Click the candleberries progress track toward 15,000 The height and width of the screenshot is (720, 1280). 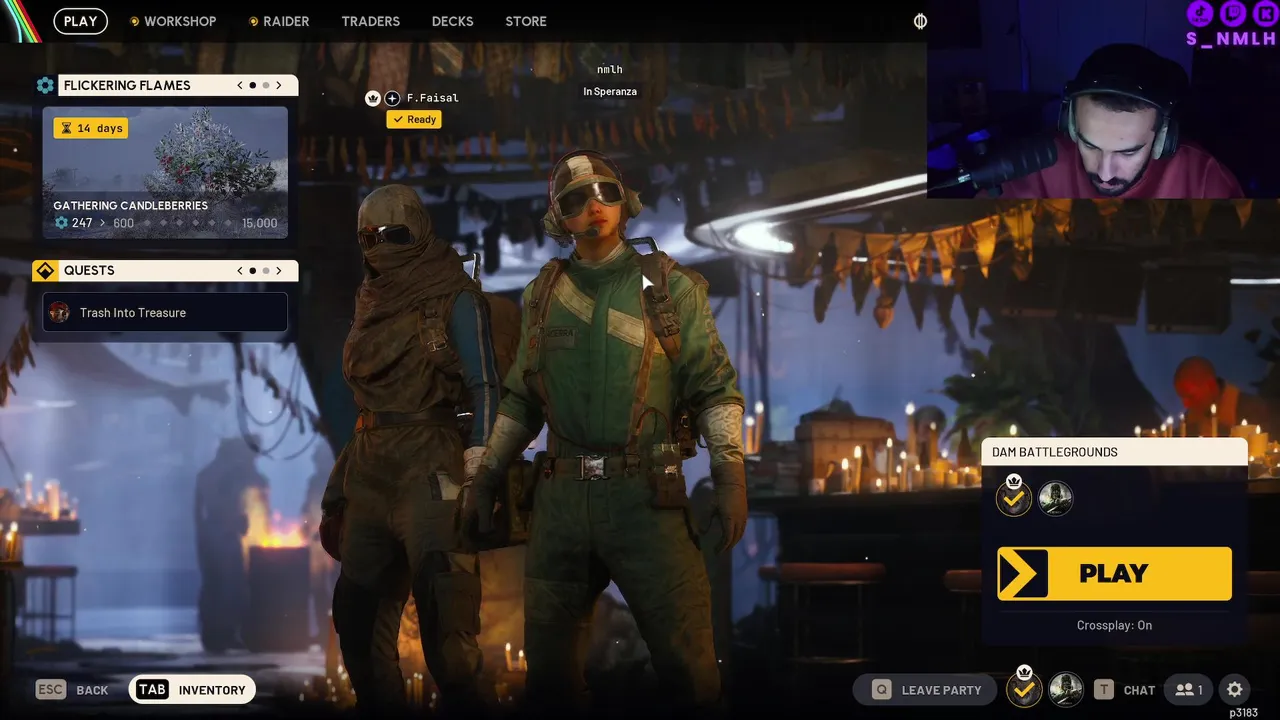pos(188,223)
